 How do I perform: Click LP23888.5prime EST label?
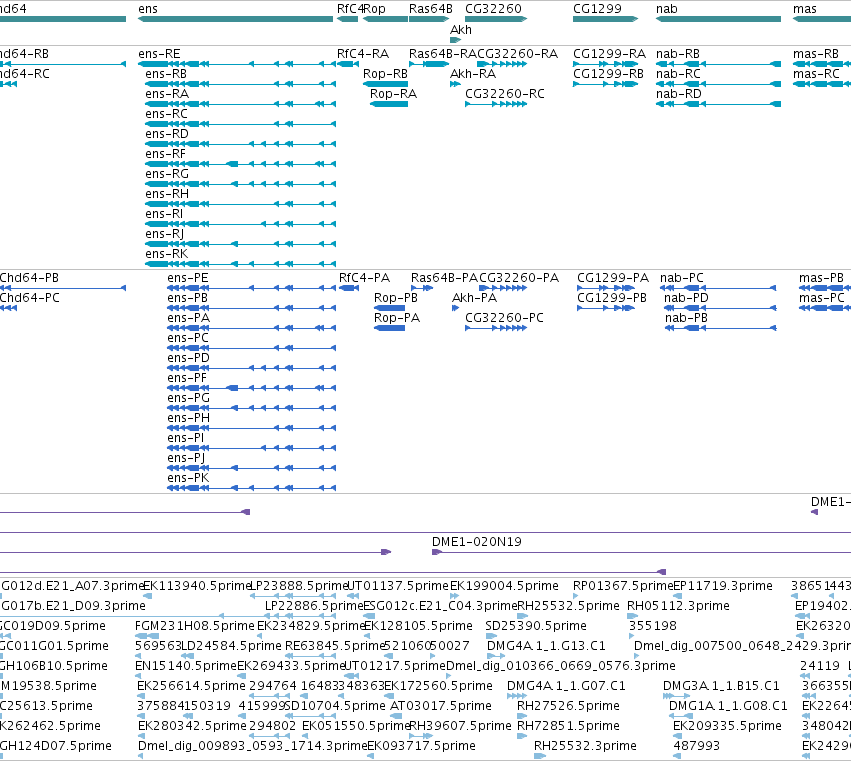(x=299, y=586)
